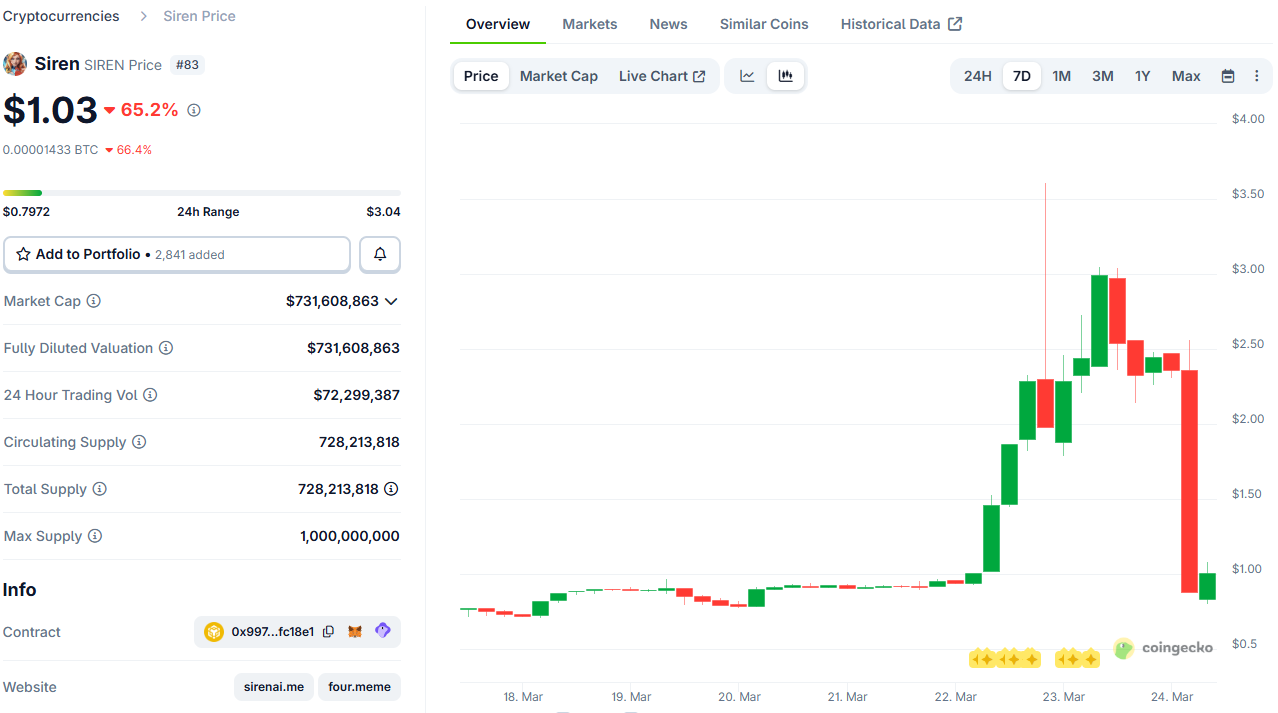Select the 24H timeframe toggle
This screenshot has height=713, width=1278.
tap(977, 75)
